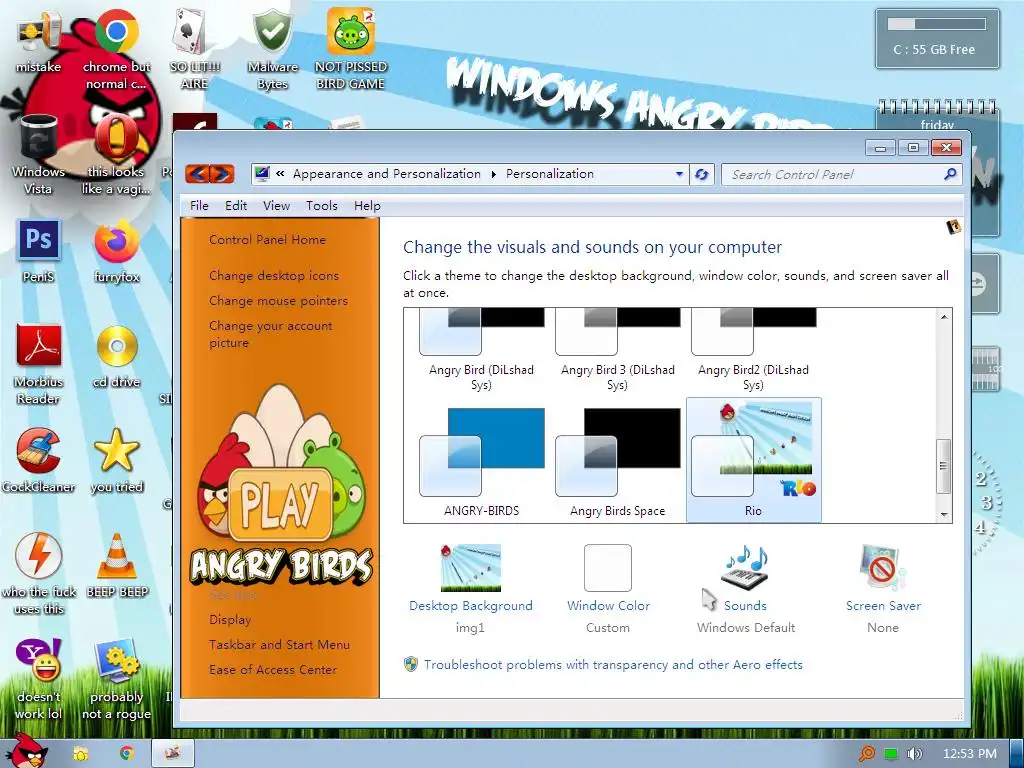1024x768 pixels.
Task: Select the Angry Bird (DiLshad Sys) theme
Action: [x=481, y=350]
